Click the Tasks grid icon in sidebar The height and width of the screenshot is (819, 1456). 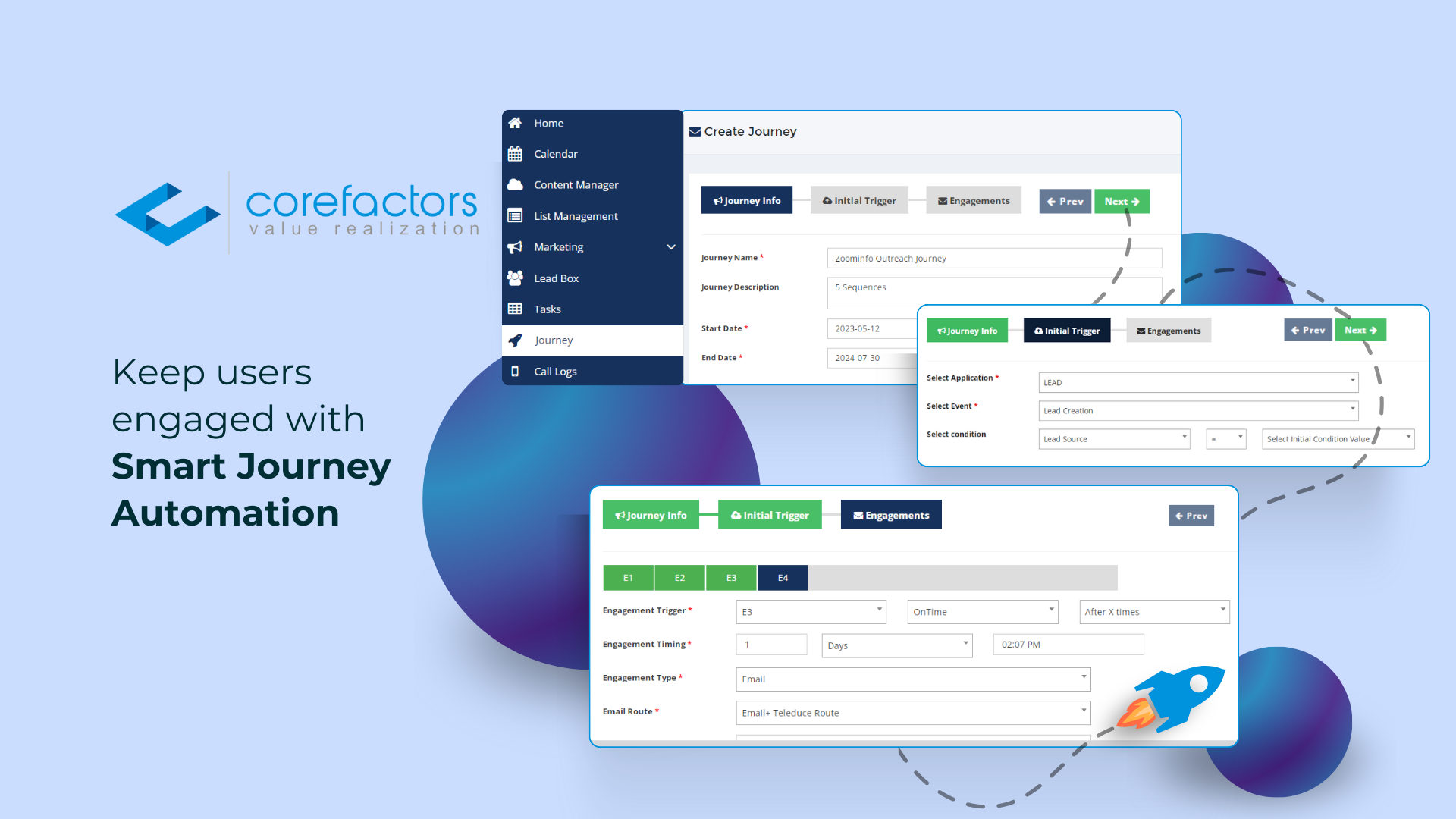pos(515,308)
